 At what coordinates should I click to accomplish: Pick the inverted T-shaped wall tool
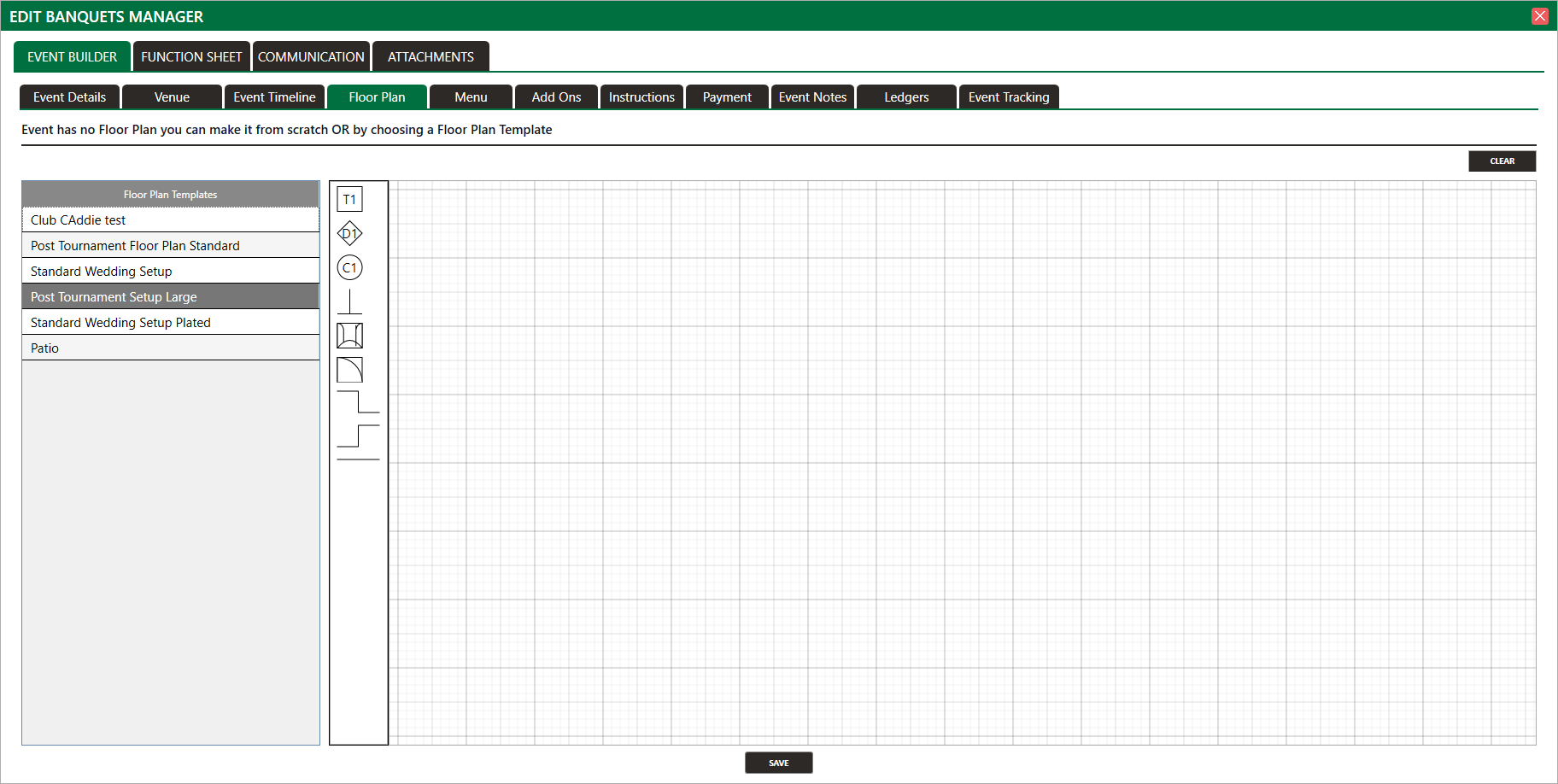[349, 301]
